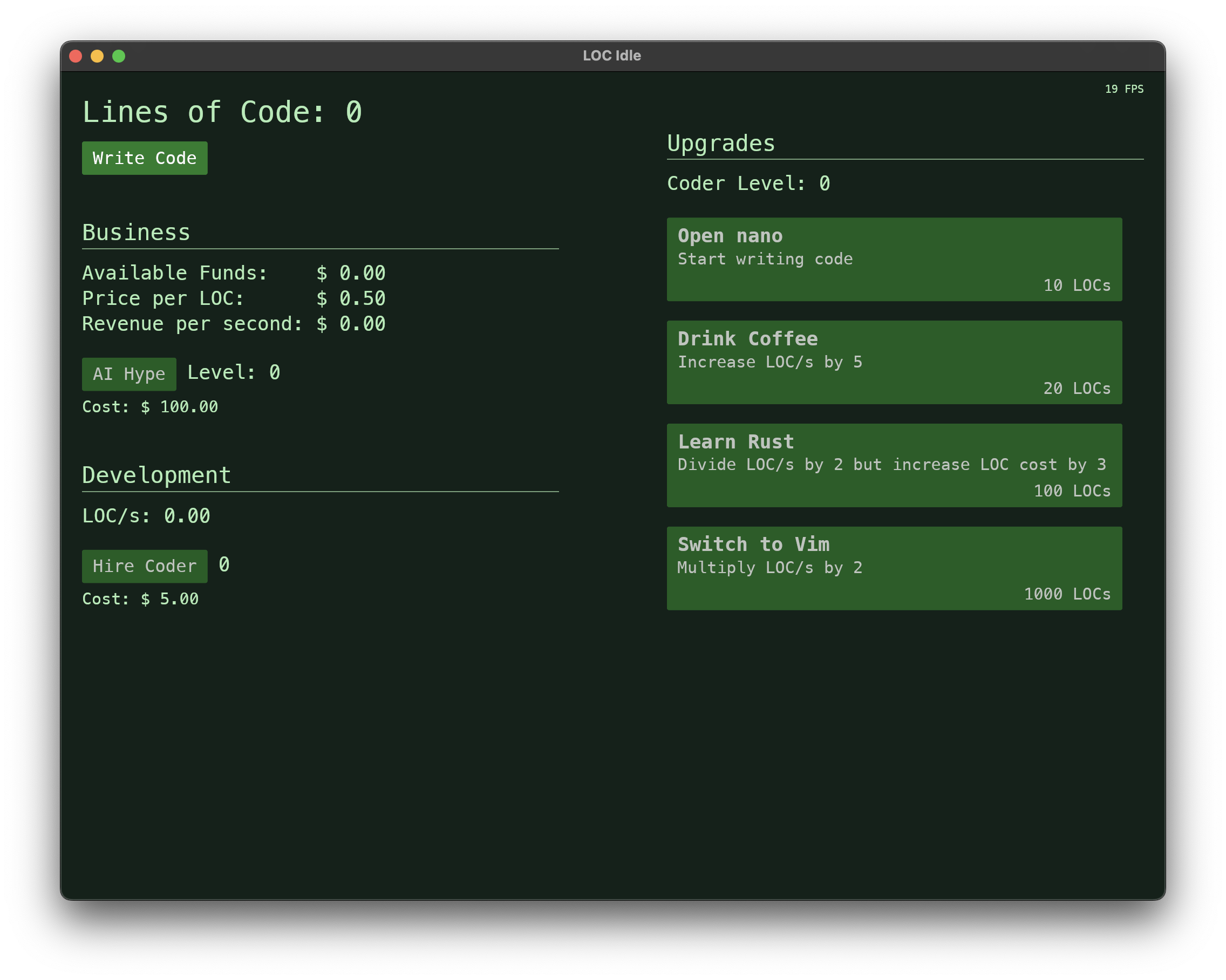
Task: Select the Learn Rust upgrade
Action: (x=894, y=465)
